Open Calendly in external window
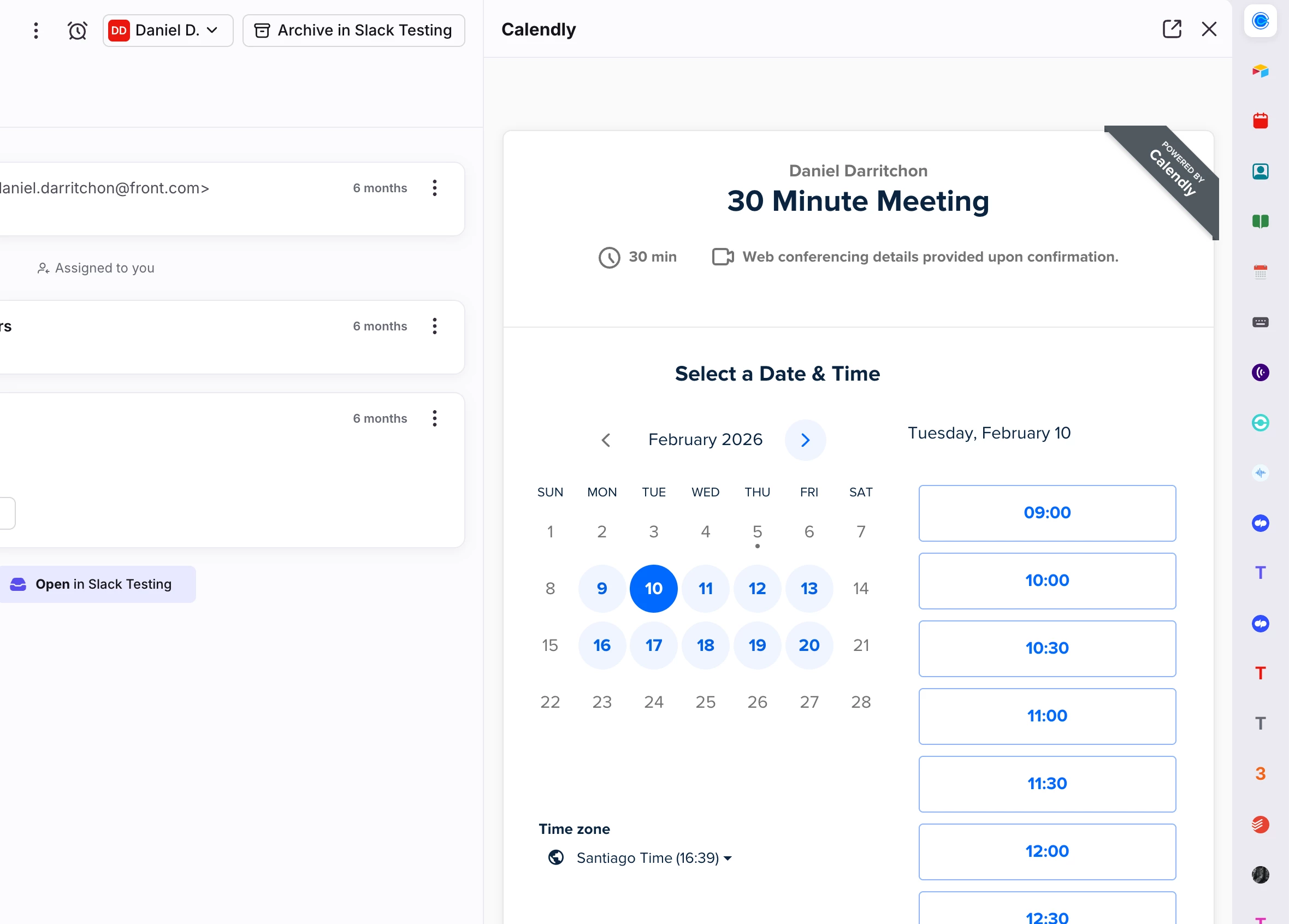This screenshot has height=924, width=1289. 1172,29
